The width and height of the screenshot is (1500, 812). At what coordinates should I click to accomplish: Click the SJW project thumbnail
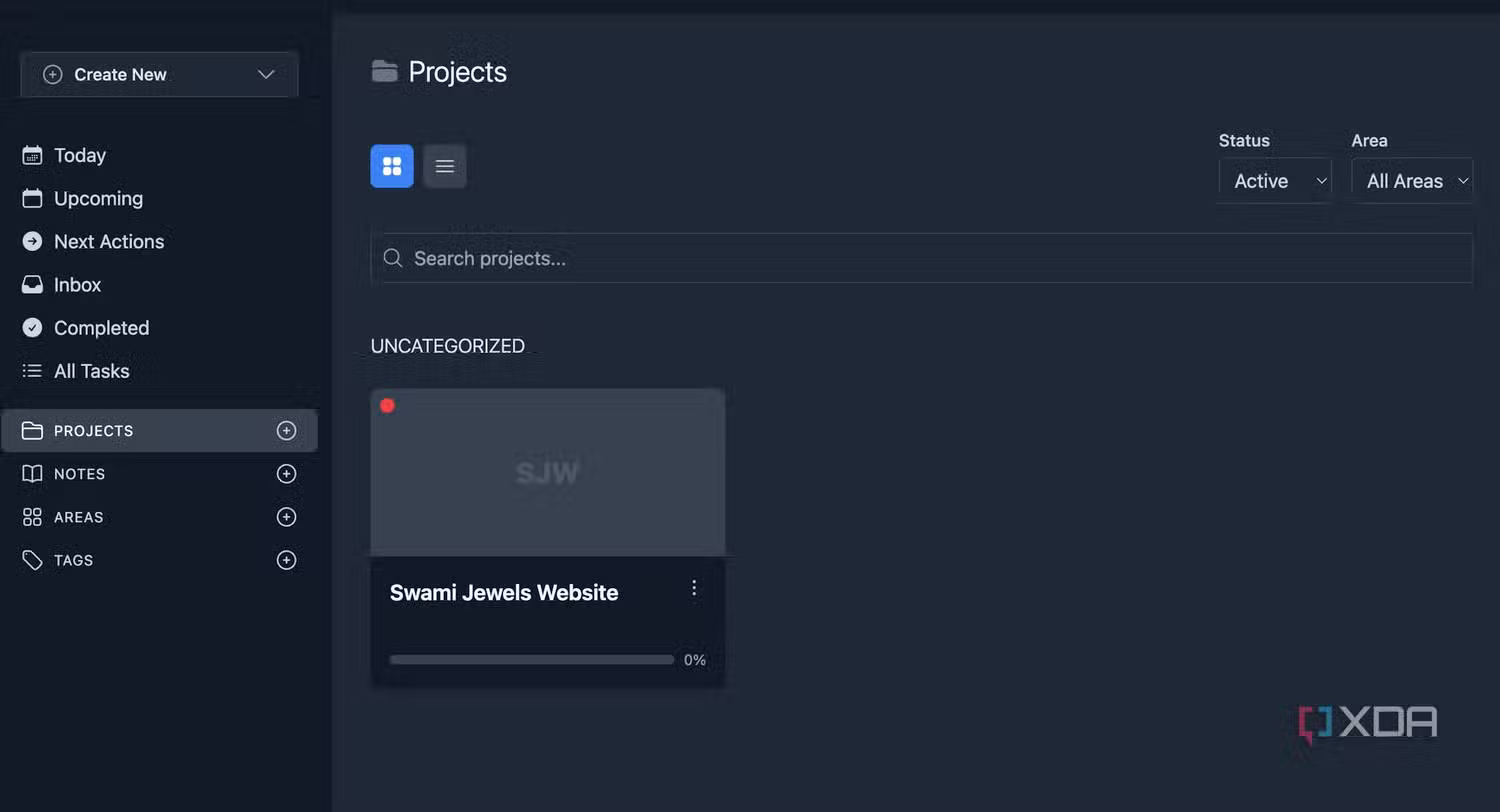(x=547, y=472)
